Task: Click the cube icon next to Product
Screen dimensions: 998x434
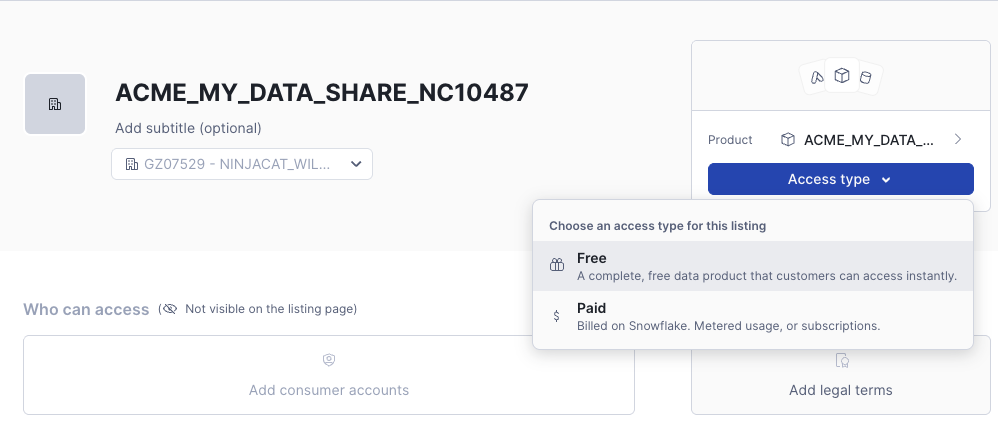Action: [x=788, y=140]
